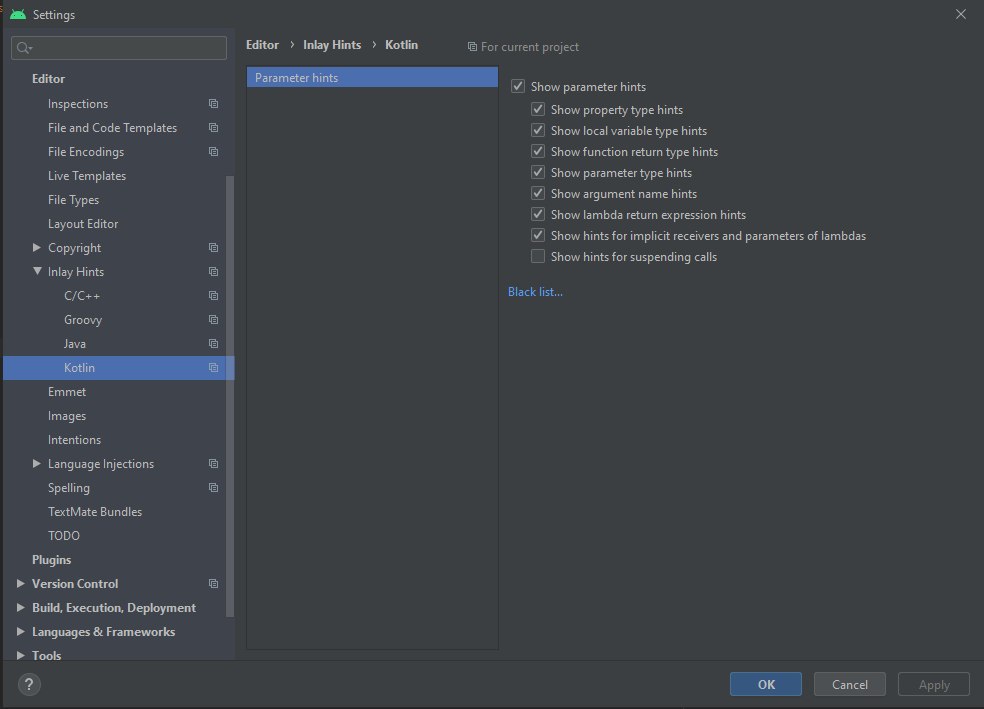This screenshot has width=984, height=709.
Task: Select Java under Inlay Hints
Action: pyautogui.click(x=75, y=344)
